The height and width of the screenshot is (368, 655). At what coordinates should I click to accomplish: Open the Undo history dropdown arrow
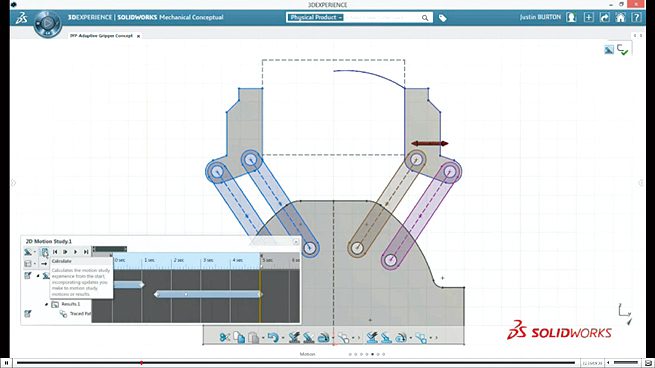click(x=283, y=338)
